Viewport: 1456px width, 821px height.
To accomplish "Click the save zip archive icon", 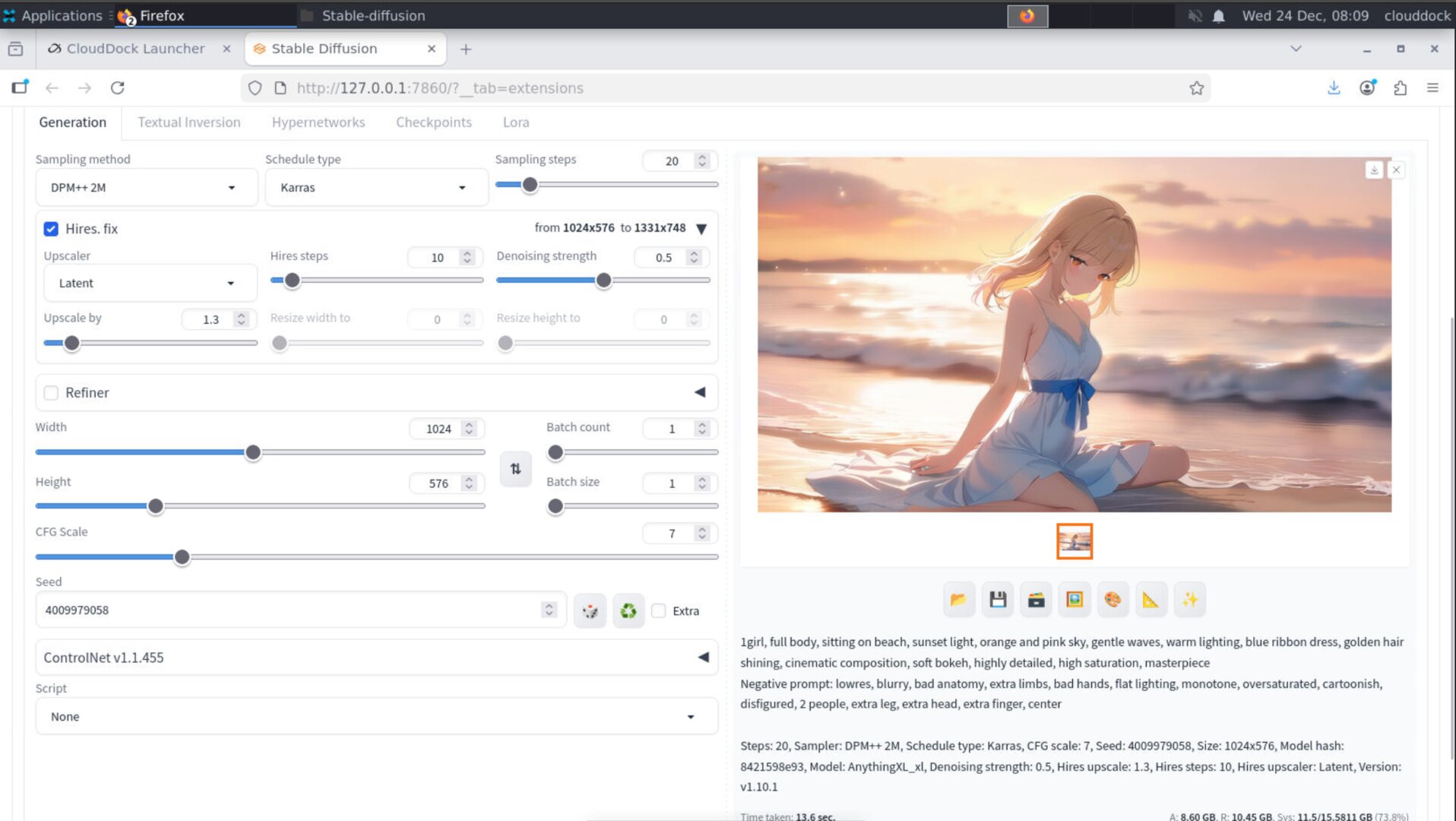I will pos(1036,600).
